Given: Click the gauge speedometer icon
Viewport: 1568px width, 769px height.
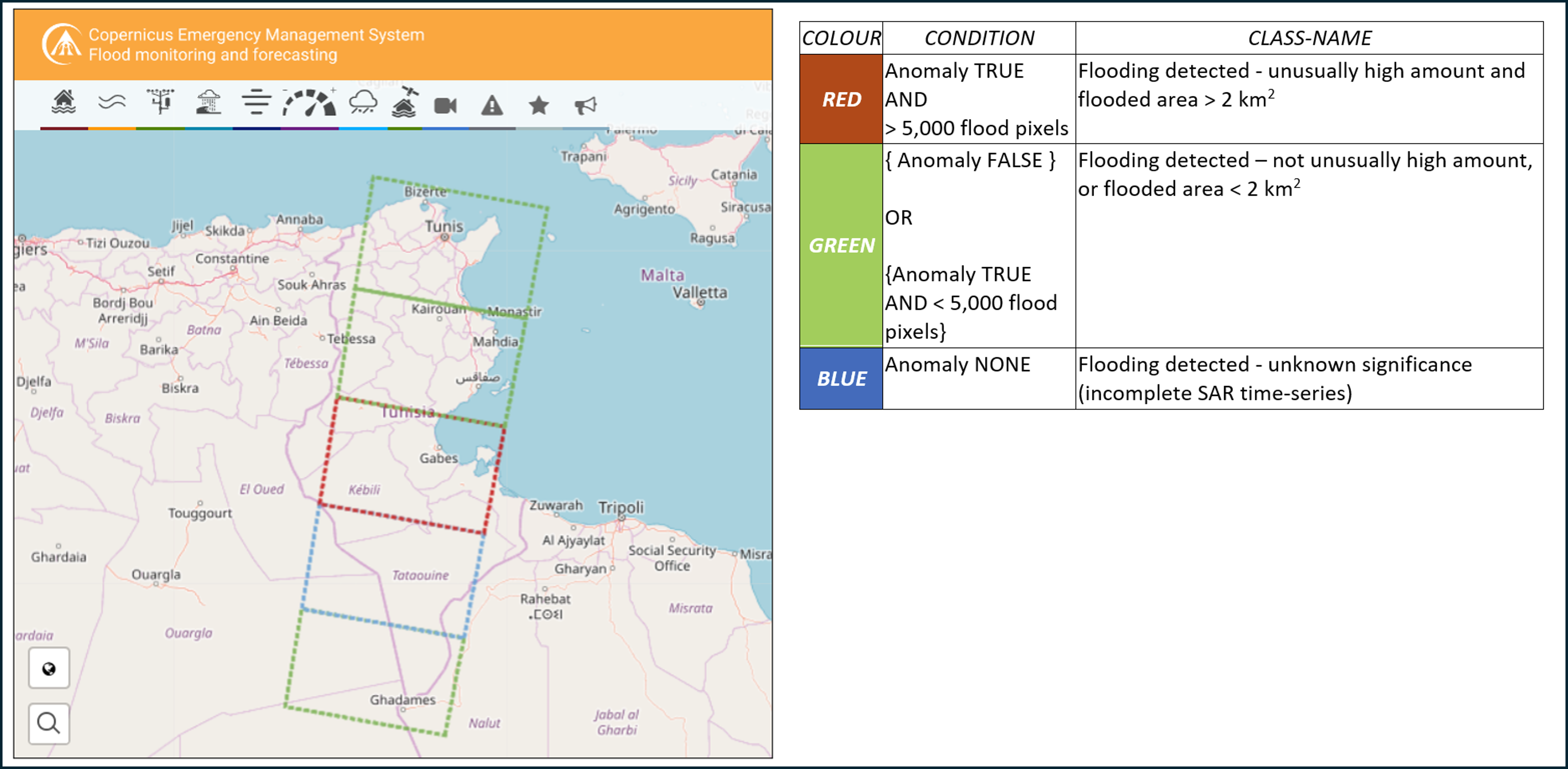Looking at the screenshot, I should point(310,103).
